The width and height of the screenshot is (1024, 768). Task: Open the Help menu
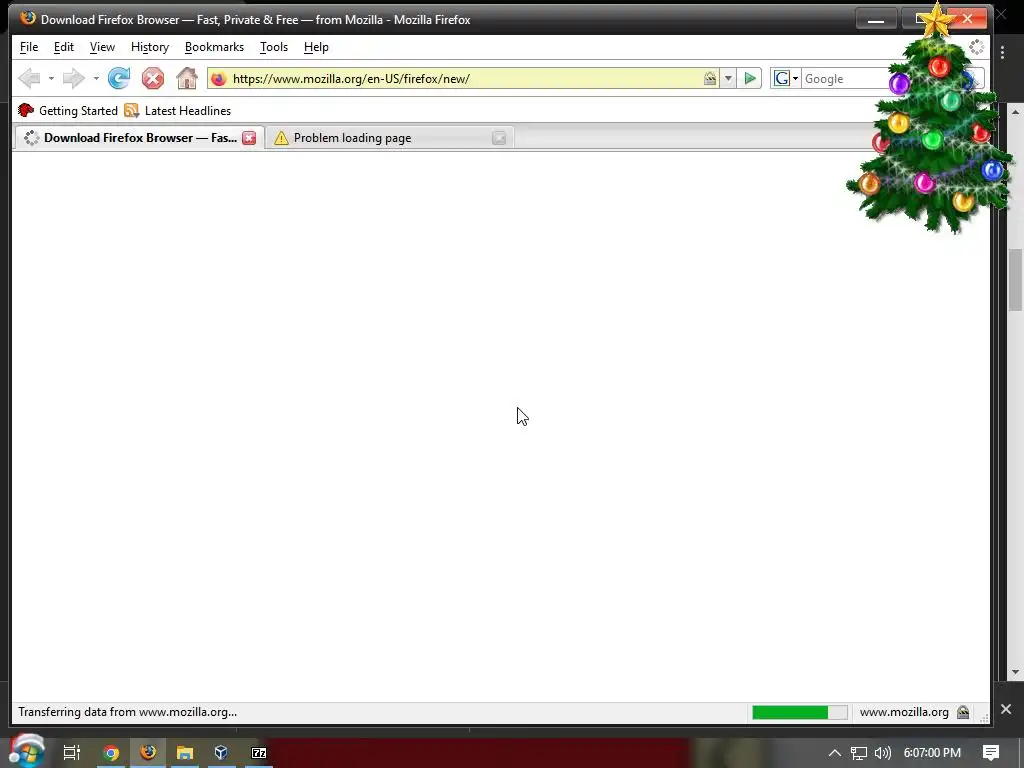316,47
